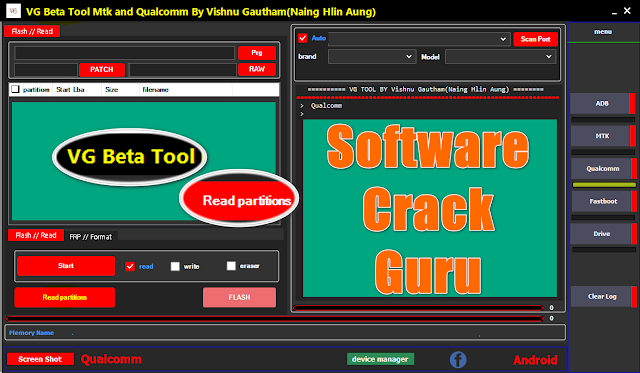
Task: Toggle the partition select-all checkbox
Action: point(16,89)
